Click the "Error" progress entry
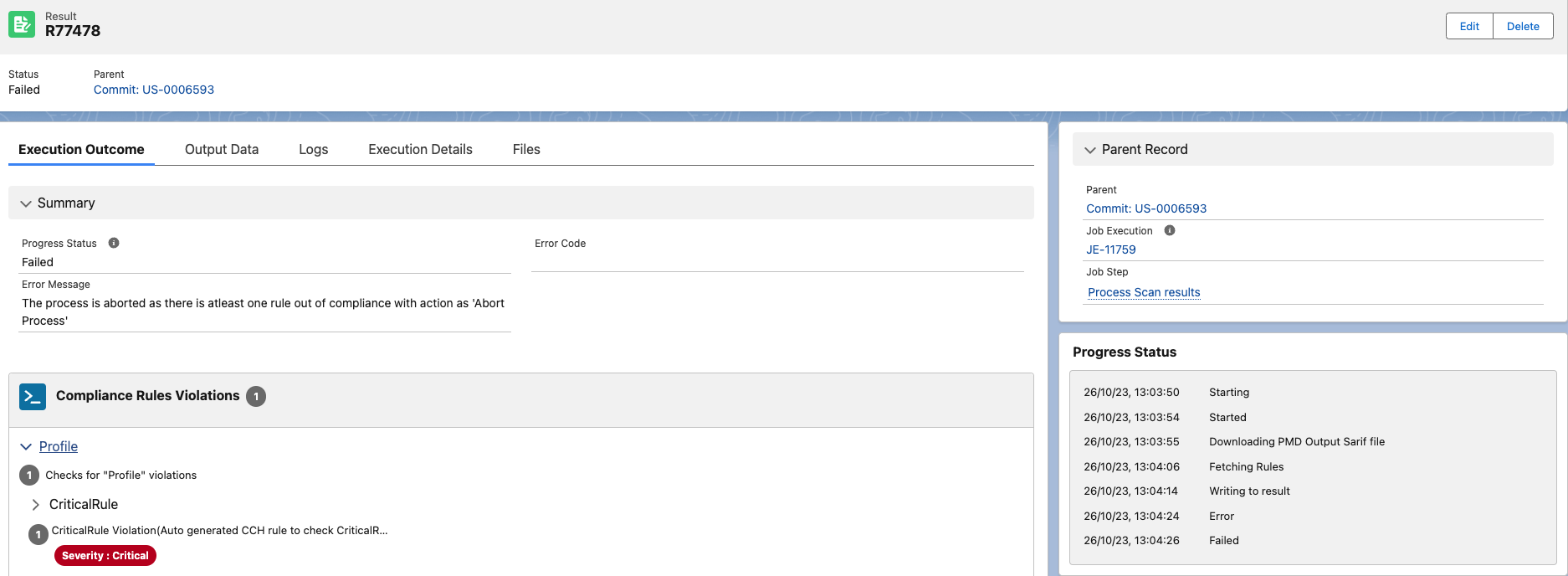Viewport: 1568px width, 576px height. point(1222,516)
